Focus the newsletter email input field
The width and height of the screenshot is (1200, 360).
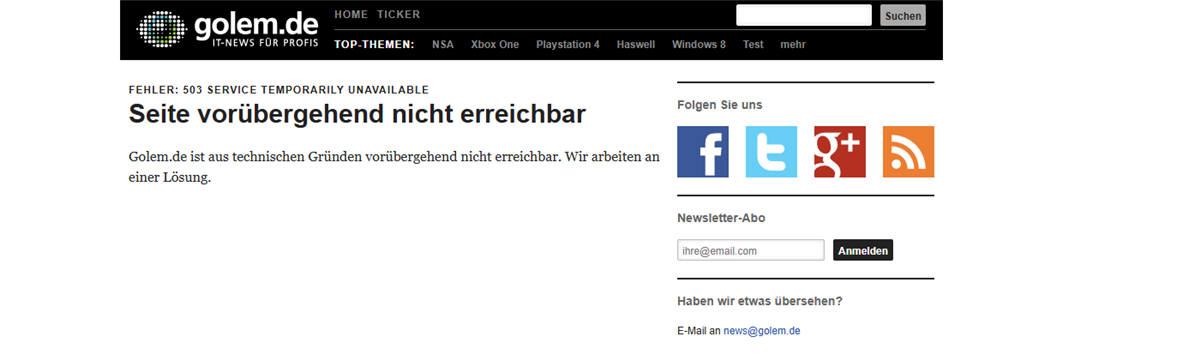click(x=751, y=250)
